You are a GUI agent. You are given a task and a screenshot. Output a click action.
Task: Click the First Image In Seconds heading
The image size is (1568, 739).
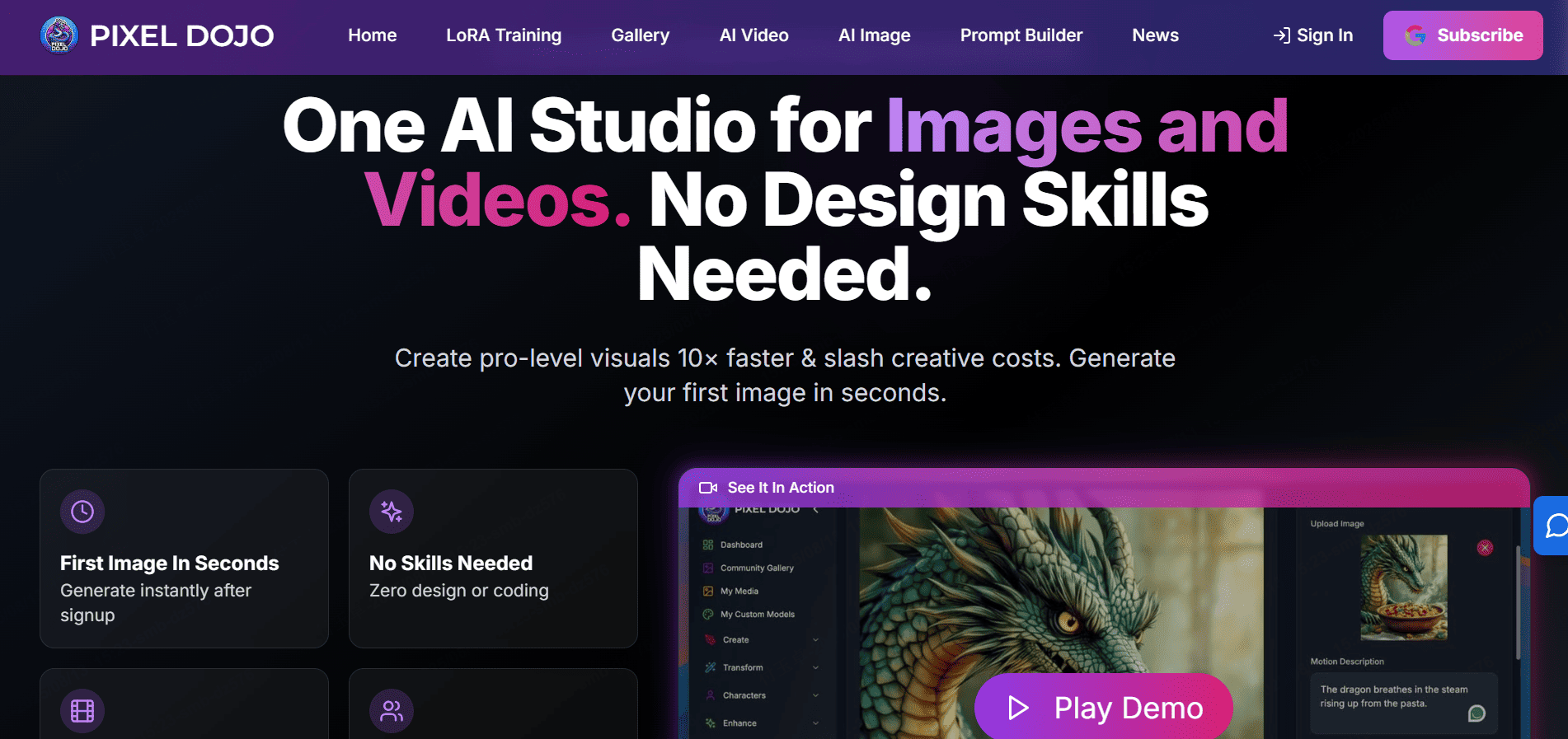click(170, 564)
